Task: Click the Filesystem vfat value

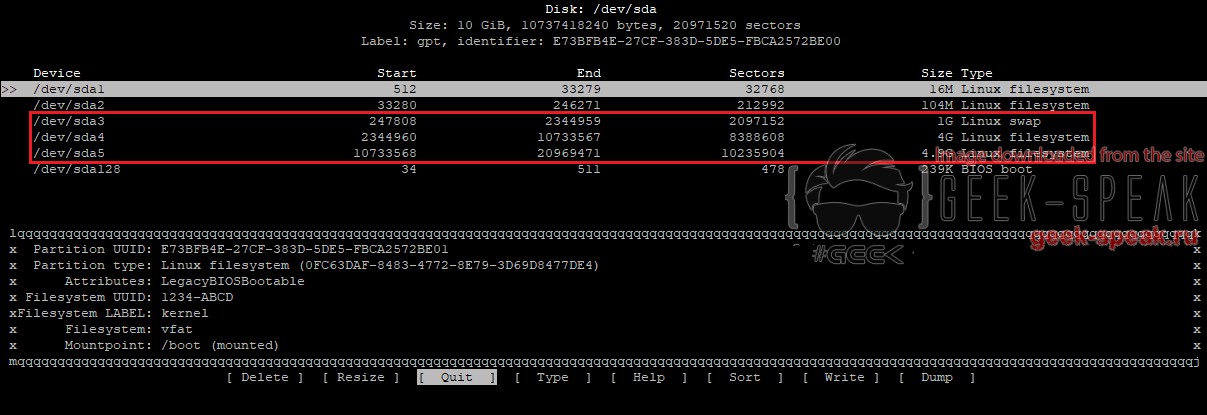Action: [177, 329]
